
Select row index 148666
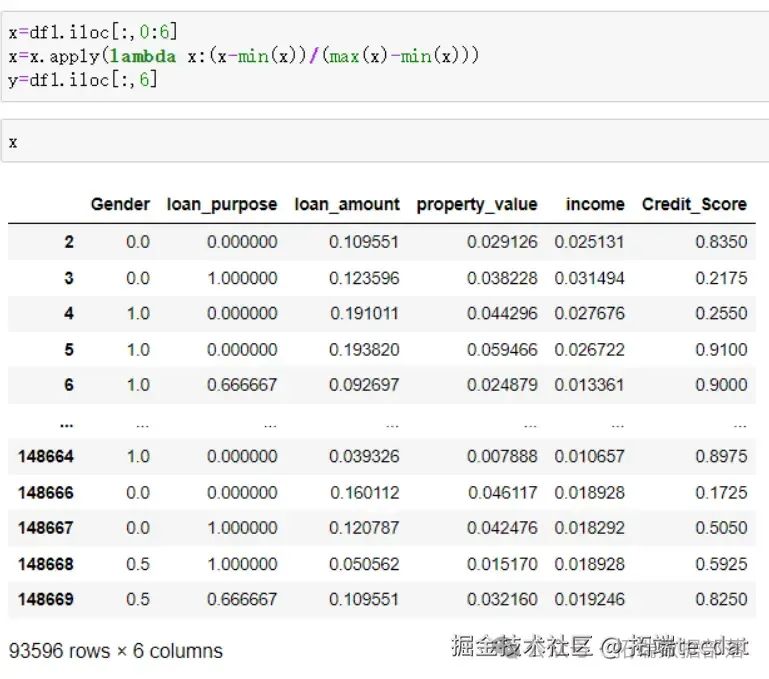tap(46, 493)
